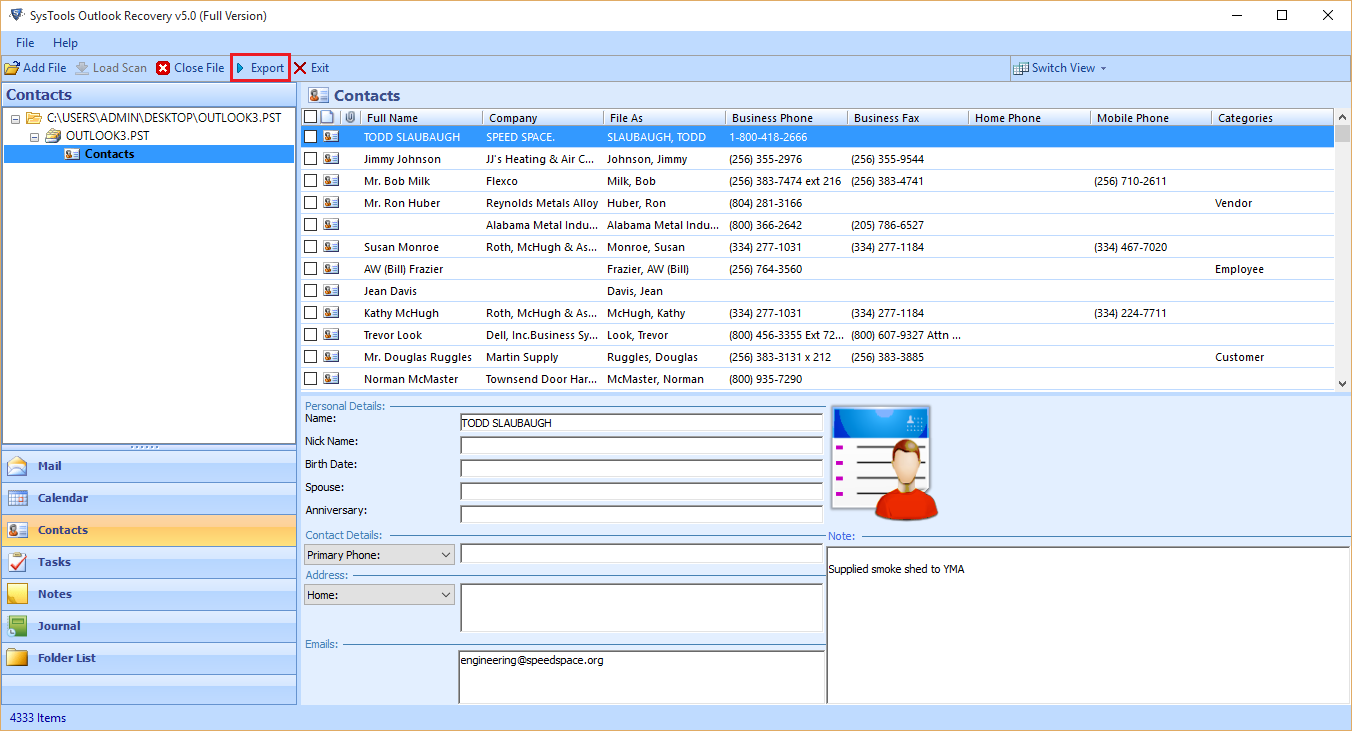Sort by the Mobile Phone column header
Screen dimensions: 1352x731
tap(1151, 118)
